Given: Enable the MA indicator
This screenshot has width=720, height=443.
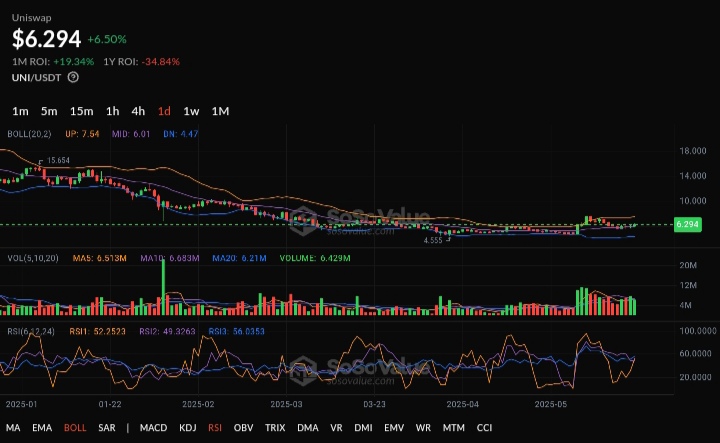Looking at the screenshot, I should click(13, 428).
